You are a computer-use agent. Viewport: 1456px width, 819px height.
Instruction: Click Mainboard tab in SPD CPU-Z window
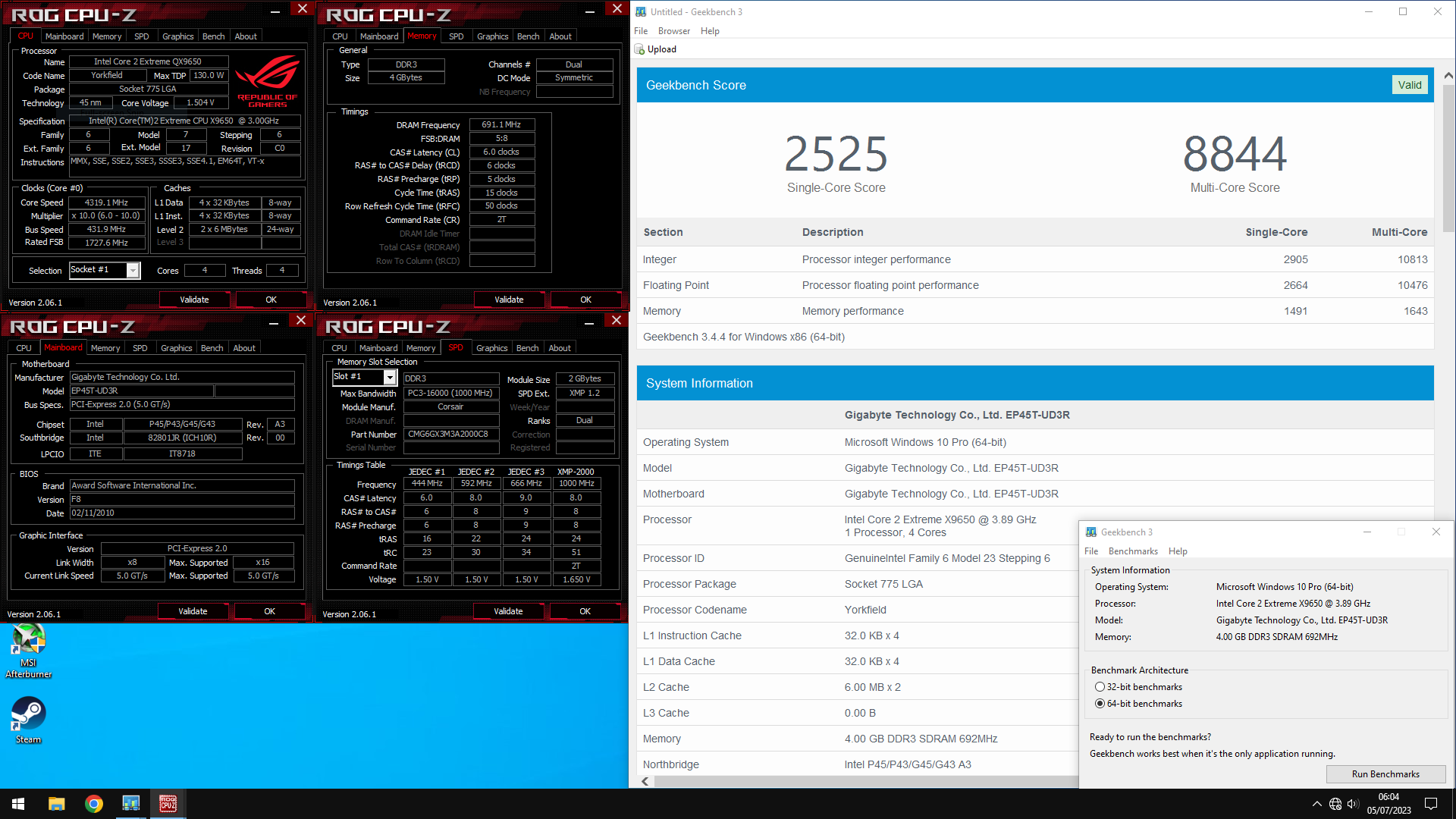point(378,348)
